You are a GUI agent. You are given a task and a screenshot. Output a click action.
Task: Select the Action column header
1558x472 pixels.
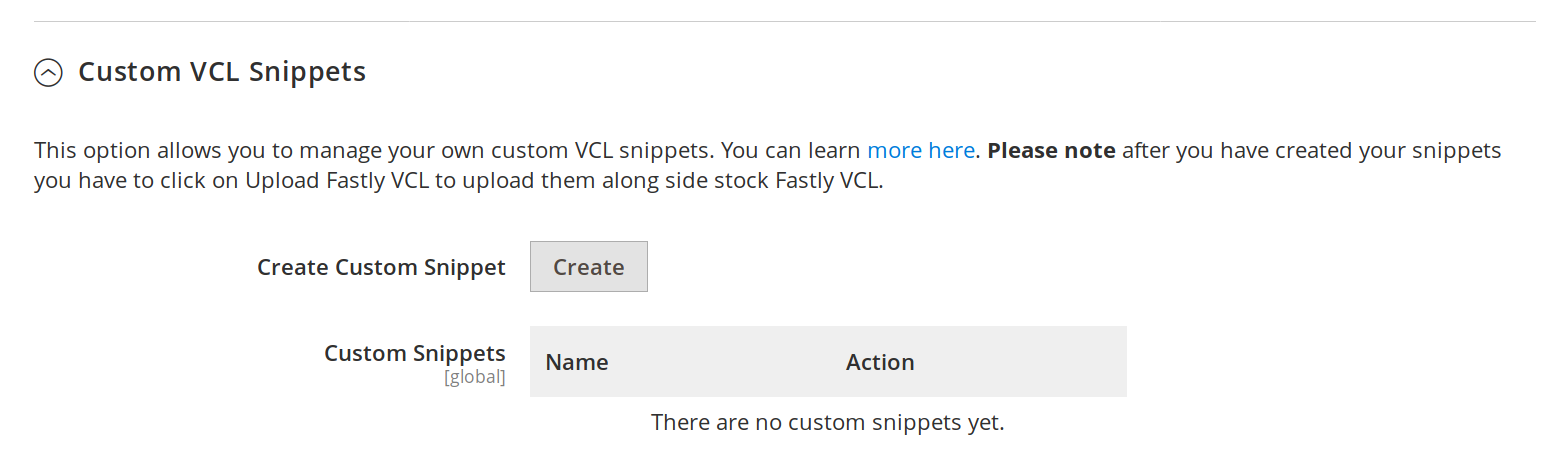pos(880,362)
